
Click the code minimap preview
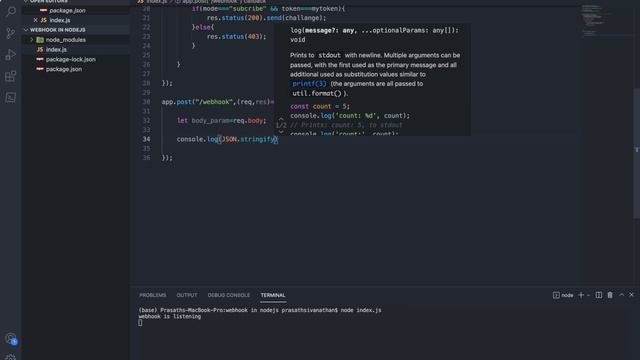(x=596, y=20)
